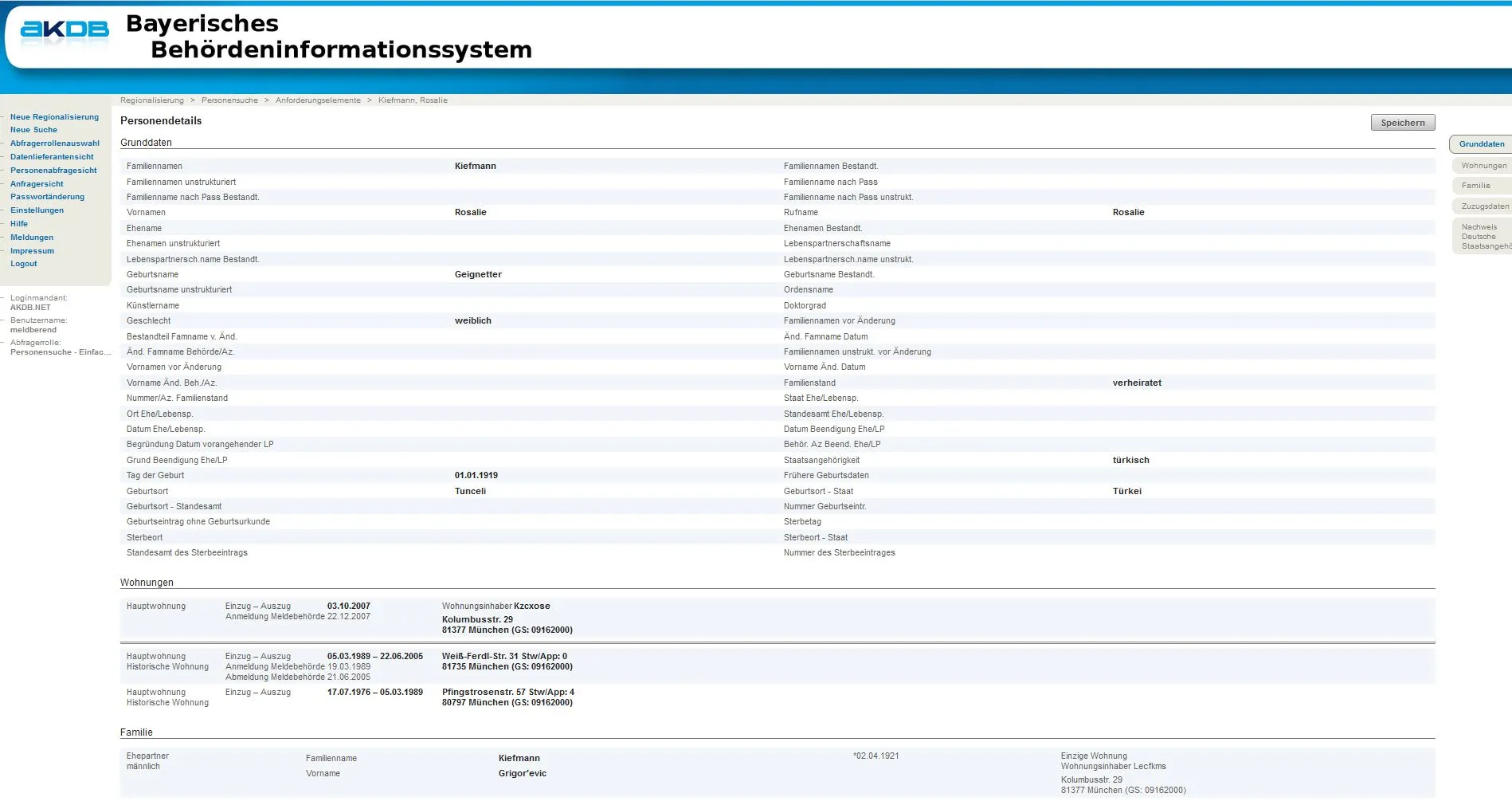1512x801 pixels.
Task: Select Anfragersicht in left navigation
Action: [x=37, y=184]
